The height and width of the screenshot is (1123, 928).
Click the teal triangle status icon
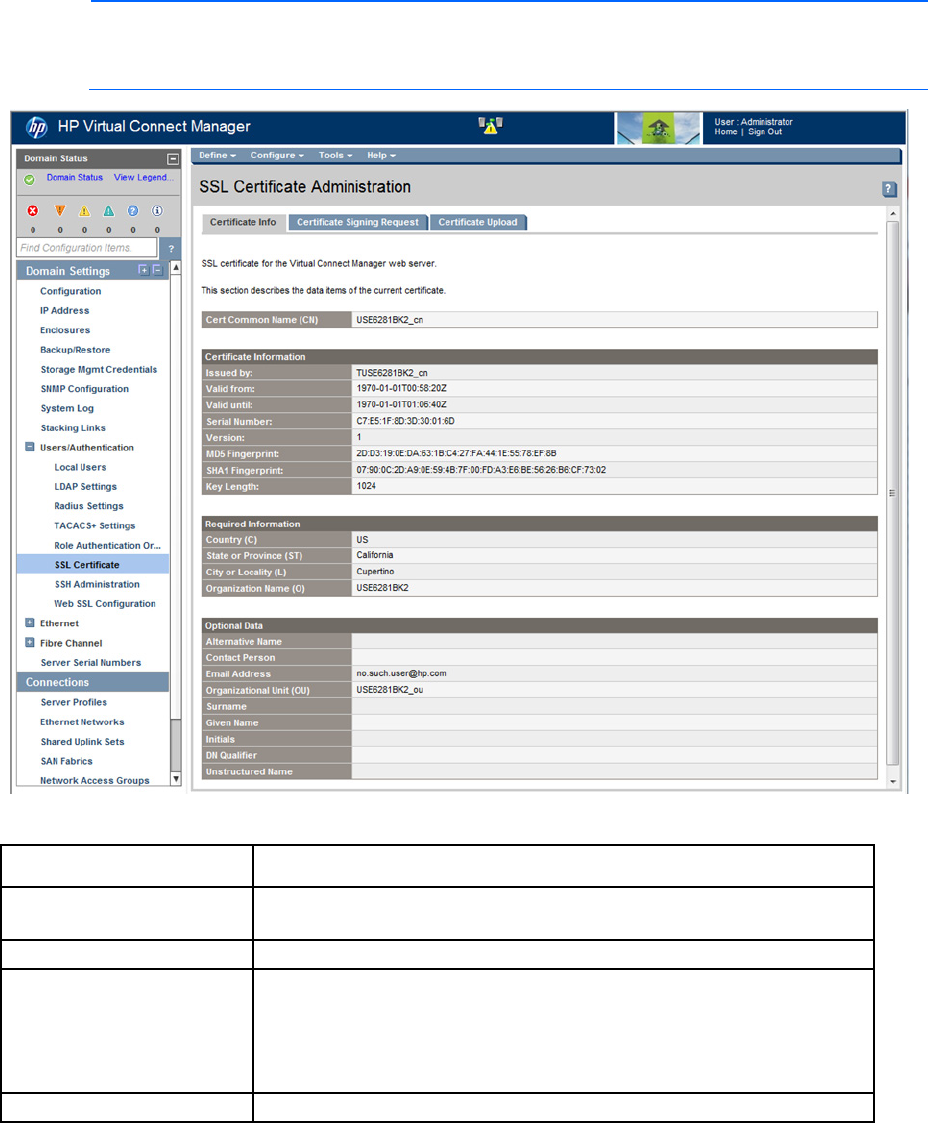point(109,211)
